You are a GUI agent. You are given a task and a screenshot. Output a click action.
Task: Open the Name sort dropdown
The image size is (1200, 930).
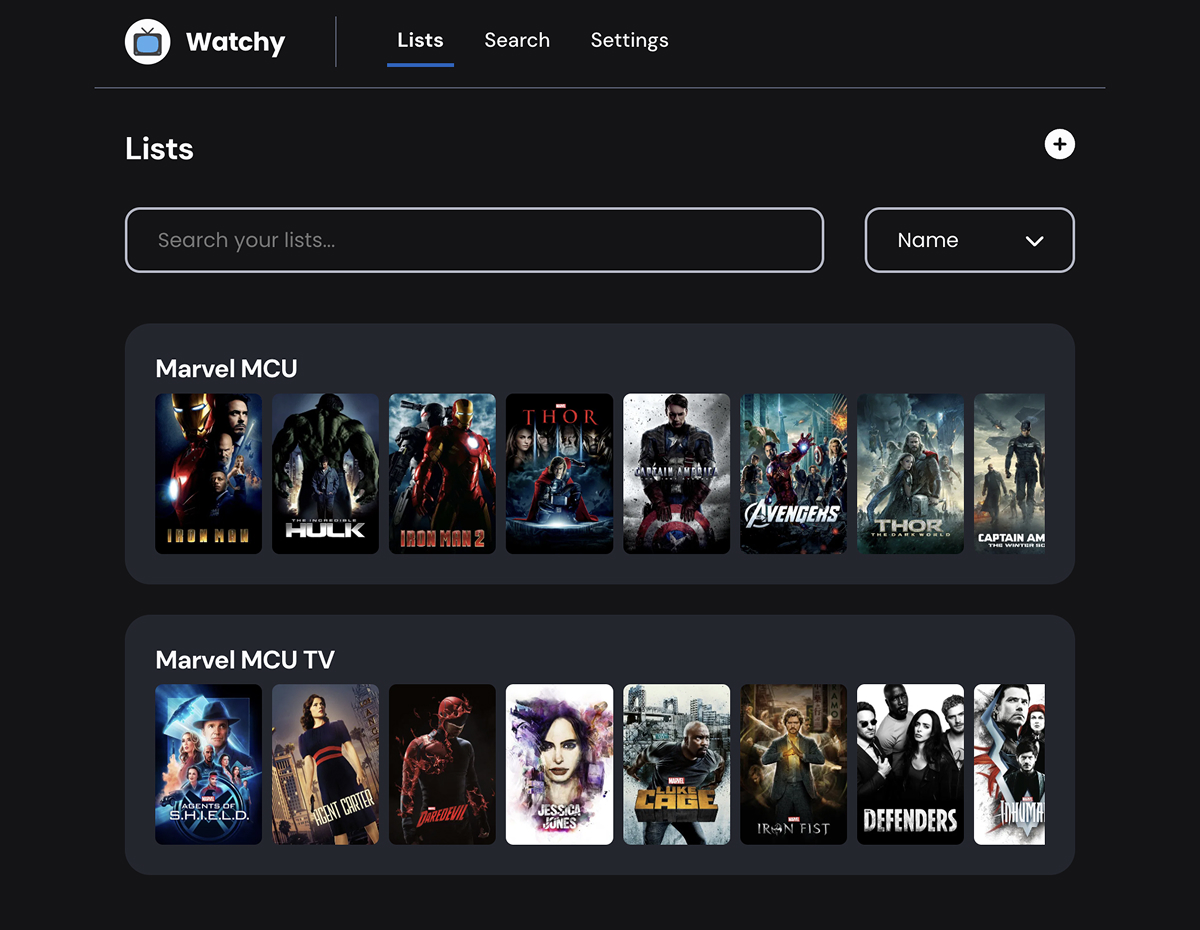969,240
